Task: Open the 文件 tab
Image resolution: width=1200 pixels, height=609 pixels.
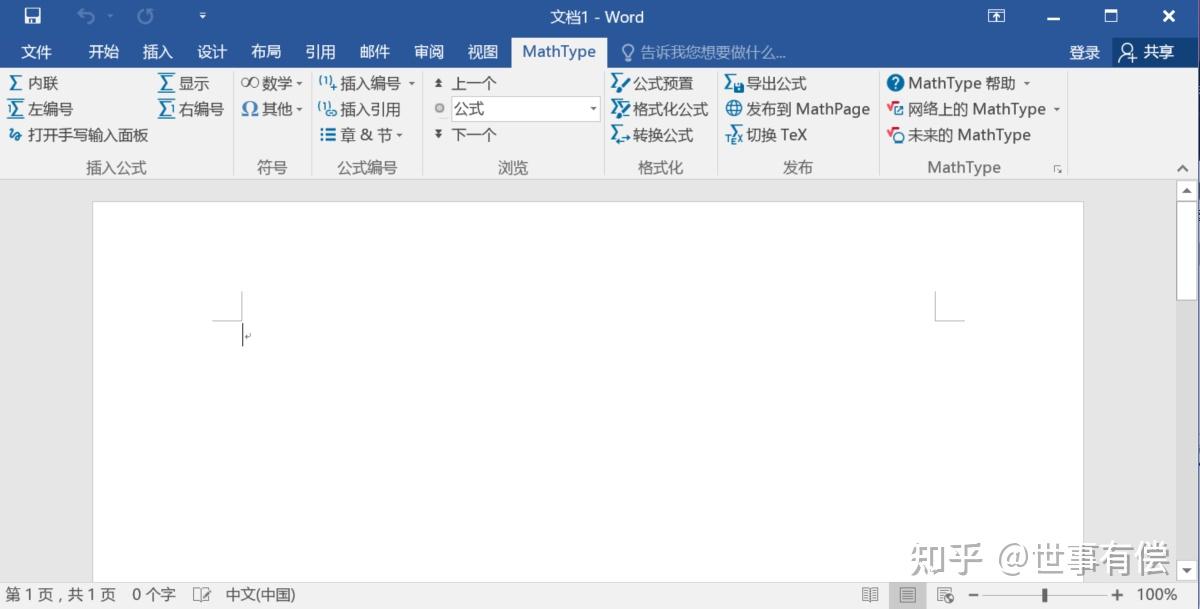Action: [x=37, y=52]
